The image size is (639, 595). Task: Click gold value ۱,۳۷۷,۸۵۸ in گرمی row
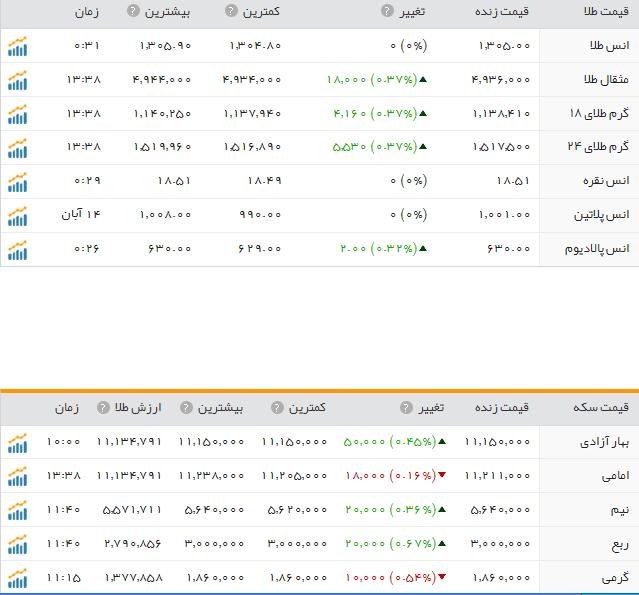134,577
